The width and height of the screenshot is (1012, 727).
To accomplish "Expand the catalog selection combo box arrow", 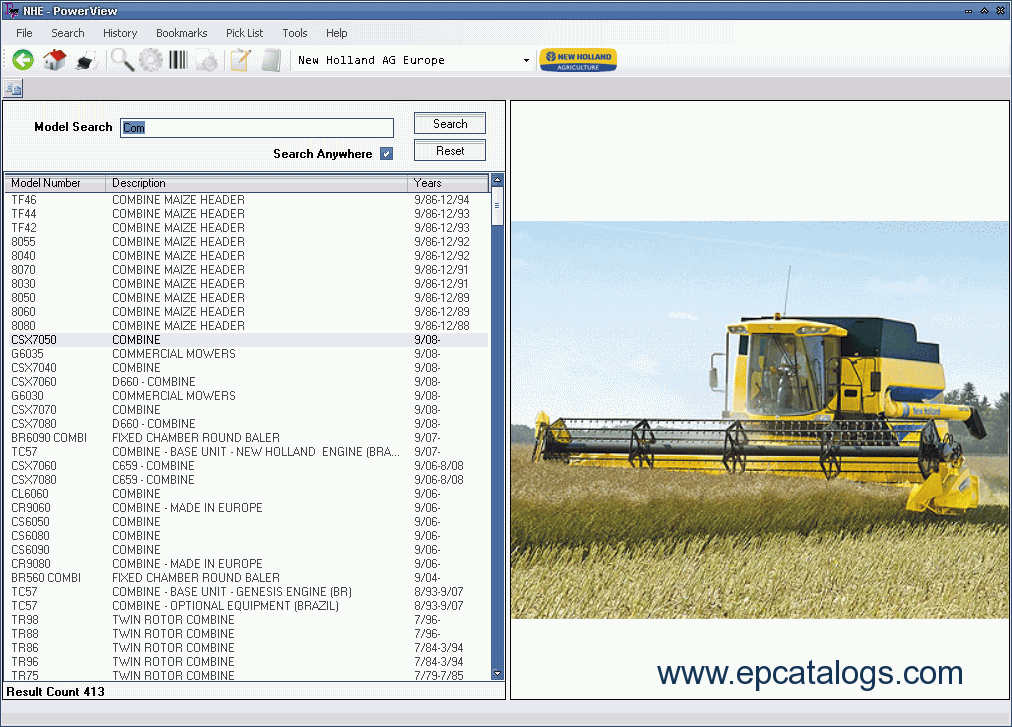I will (x=525, y=60).
